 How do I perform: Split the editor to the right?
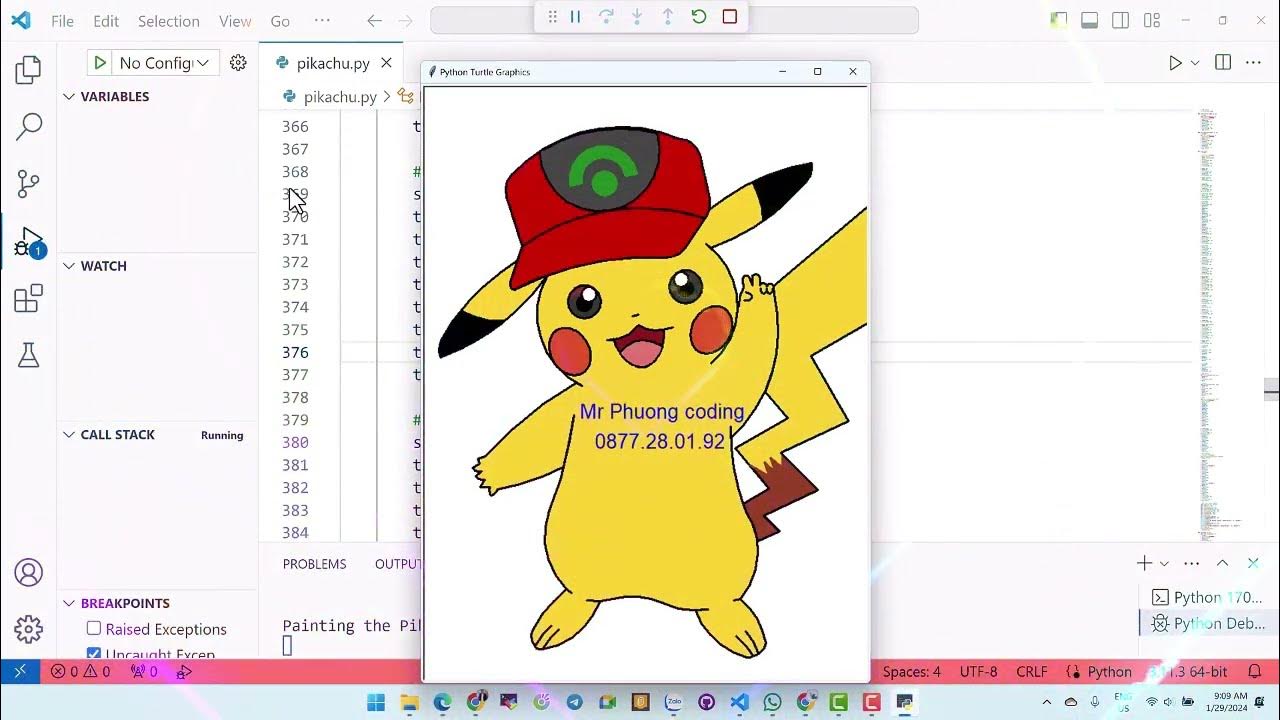pyautogui.click(x=1223, y=63)
